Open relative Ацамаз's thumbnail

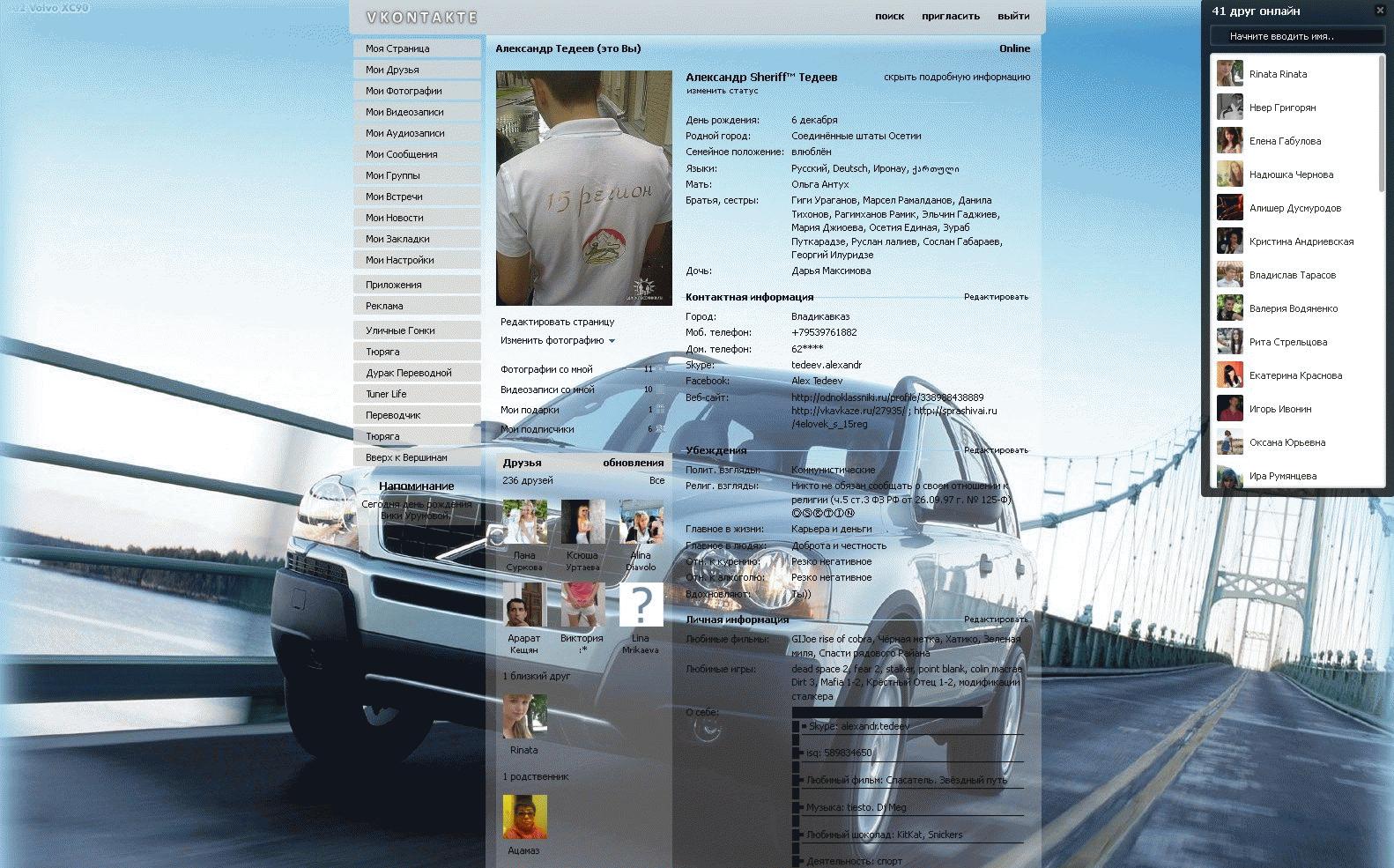coord(524,817)
